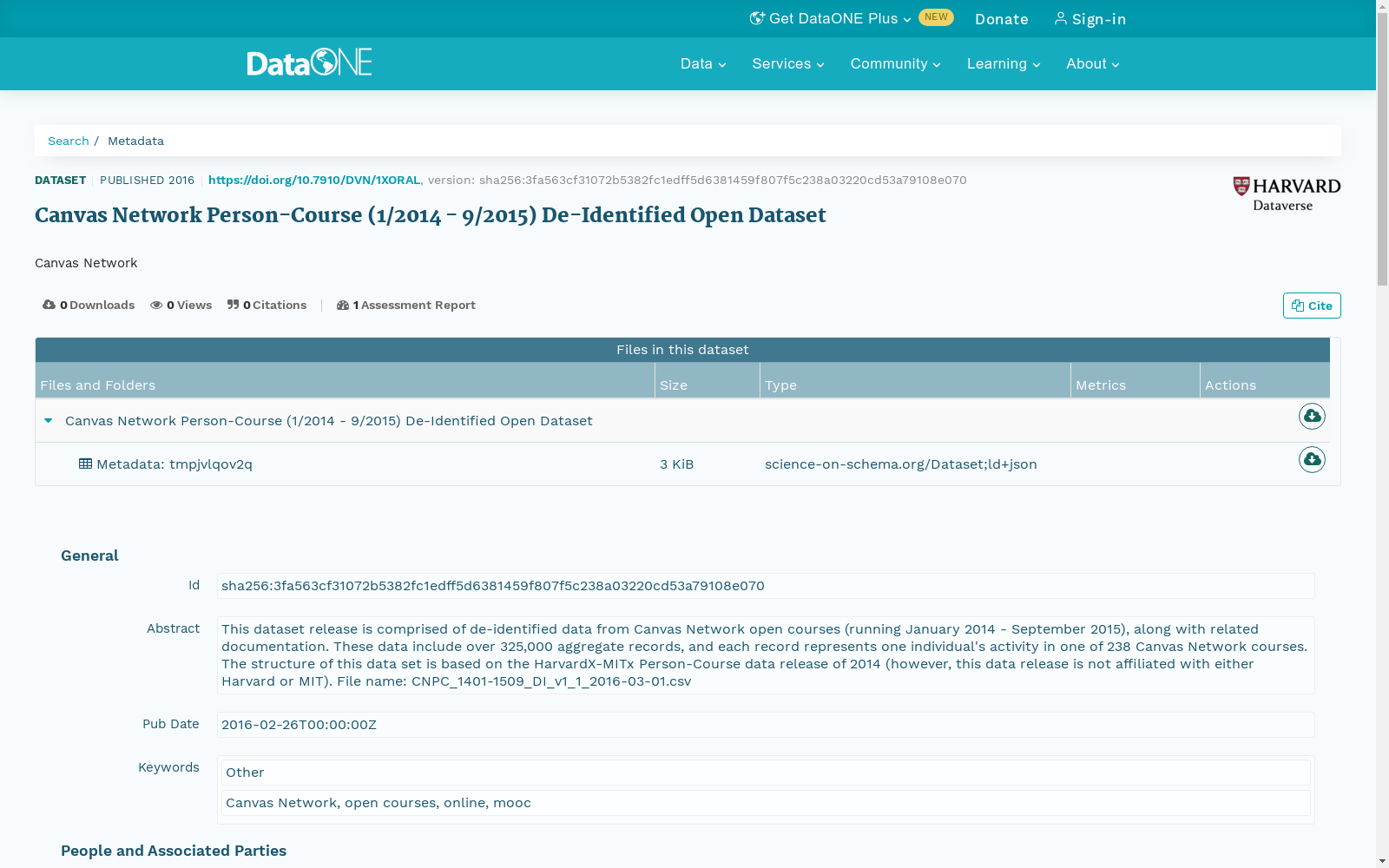Click the dataset folder name in table
This screenshot has height=868, width=1389.
pyautogui.click(x=329, y=421)
